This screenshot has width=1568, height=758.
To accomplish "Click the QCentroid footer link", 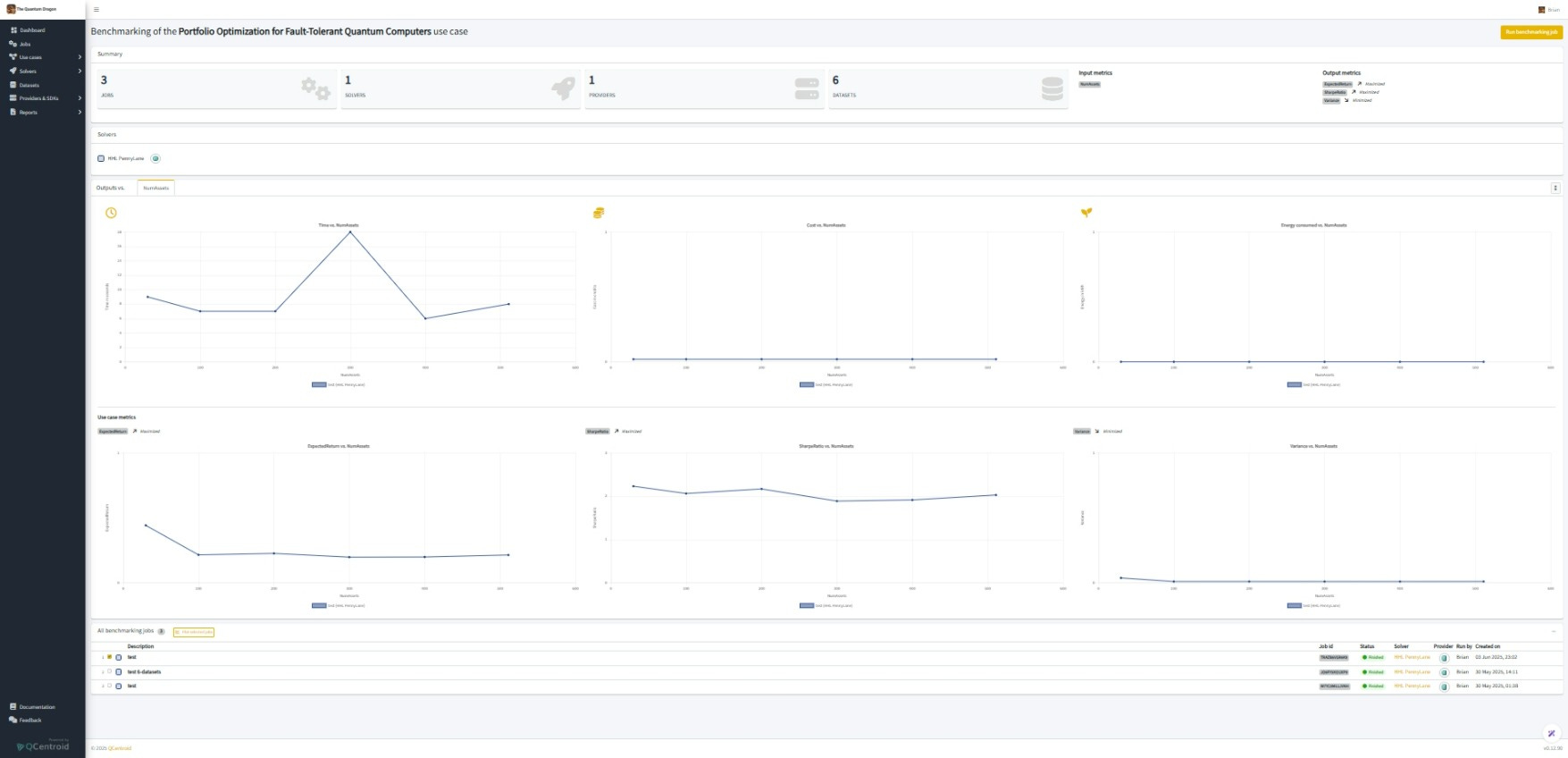I will click(x=120, y=748).
